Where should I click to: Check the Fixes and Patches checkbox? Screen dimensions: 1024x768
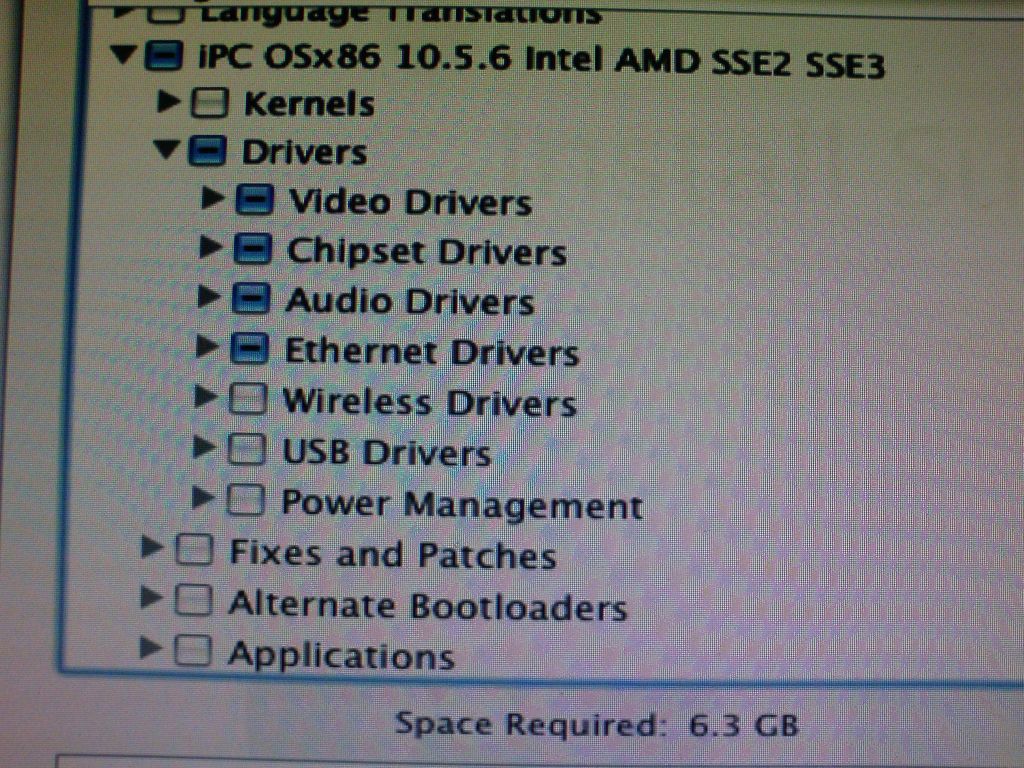tap(195, 550)
